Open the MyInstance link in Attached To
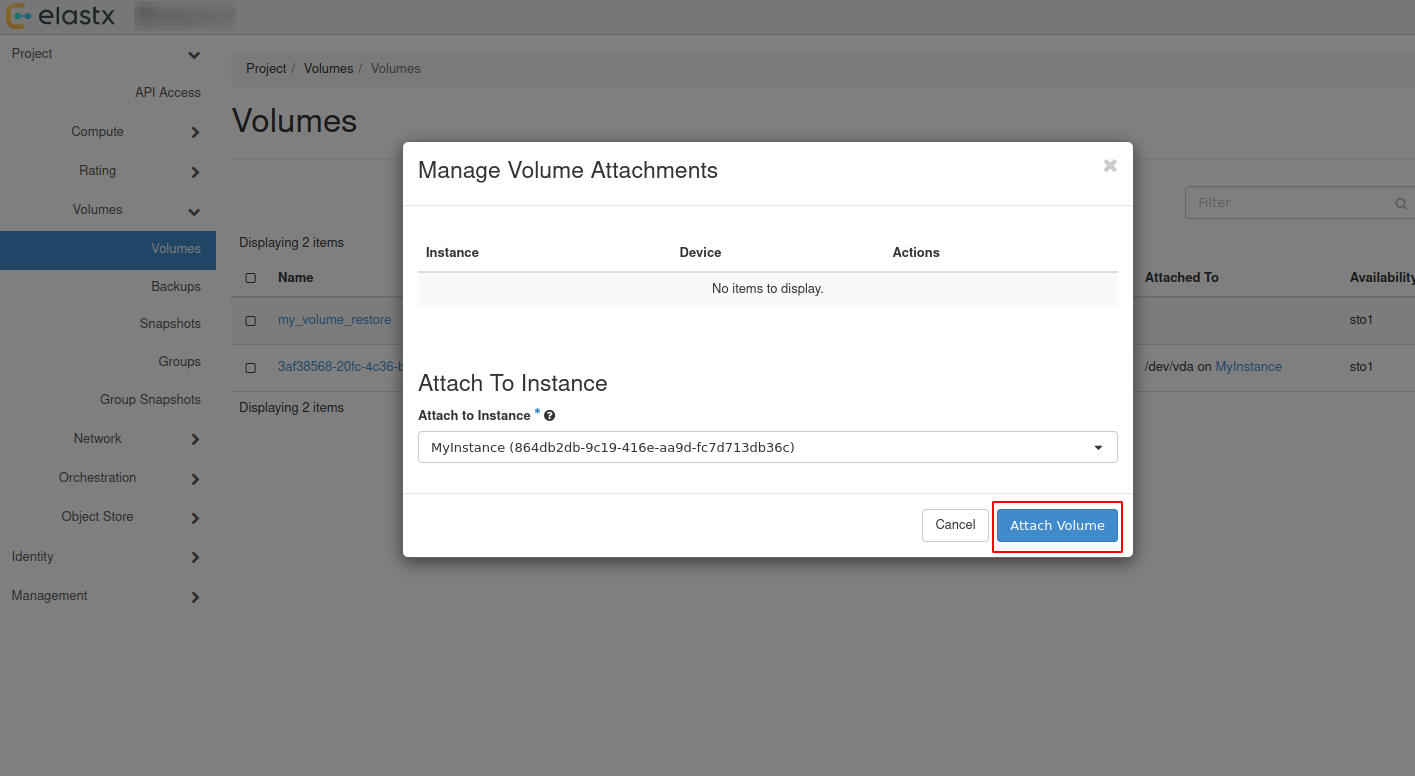The height and width of the screenshot is (776, 1415). (1248, 367)
